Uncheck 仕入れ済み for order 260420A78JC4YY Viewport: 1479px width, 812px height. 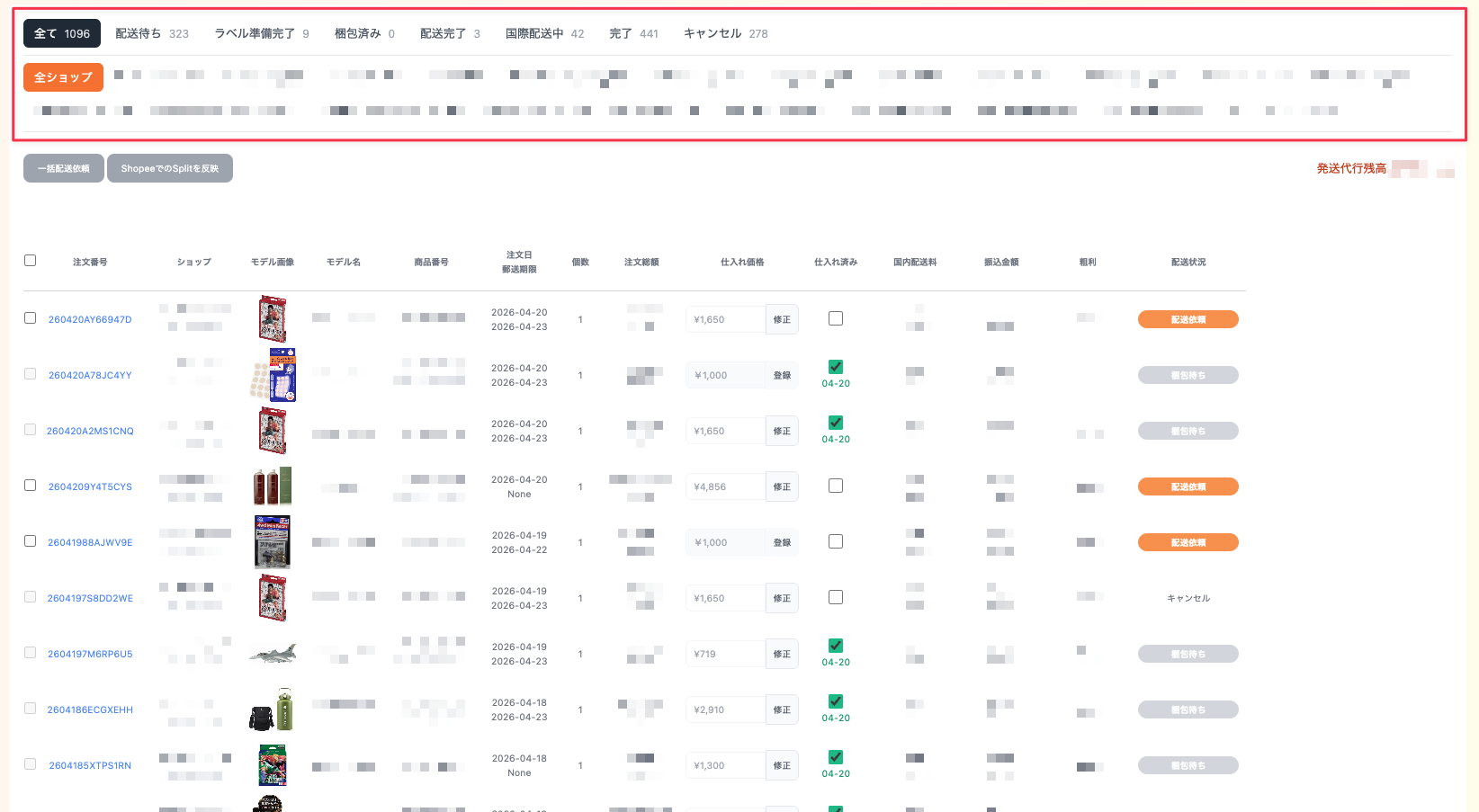[x=836, y=367]
